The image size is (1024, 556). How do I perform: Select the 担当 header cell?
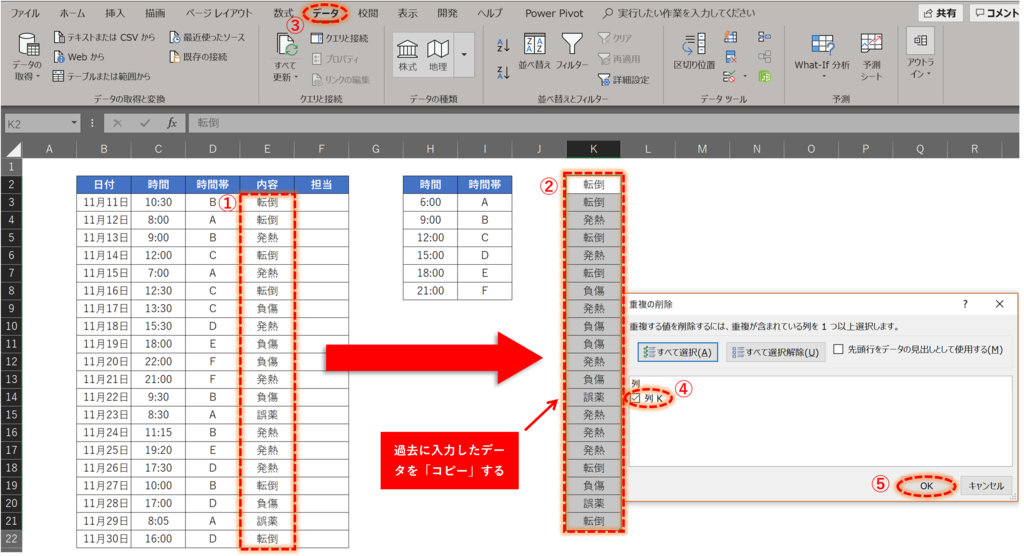[321, 185]
